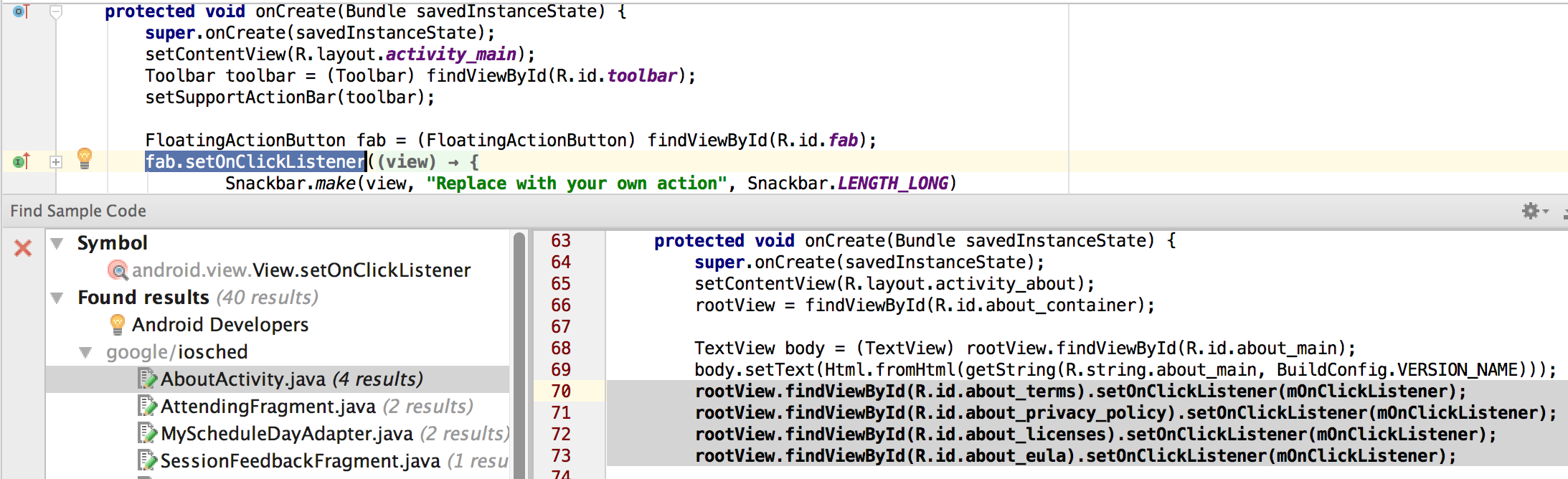Expand the folded lambda block in the gutter

[x=56, y=162]
